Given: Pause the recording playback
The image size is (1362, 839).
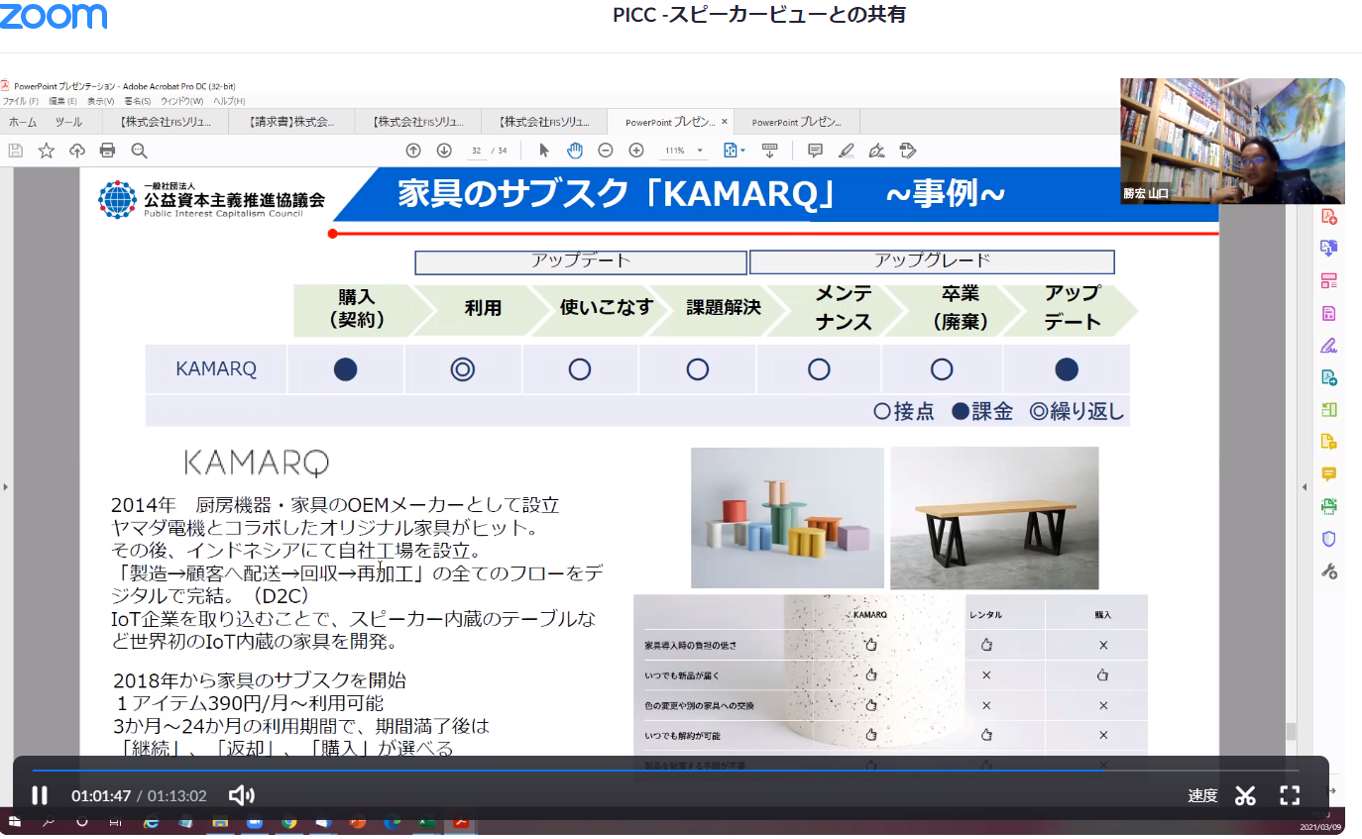Looking at the screenshot, I should (40, 796).
